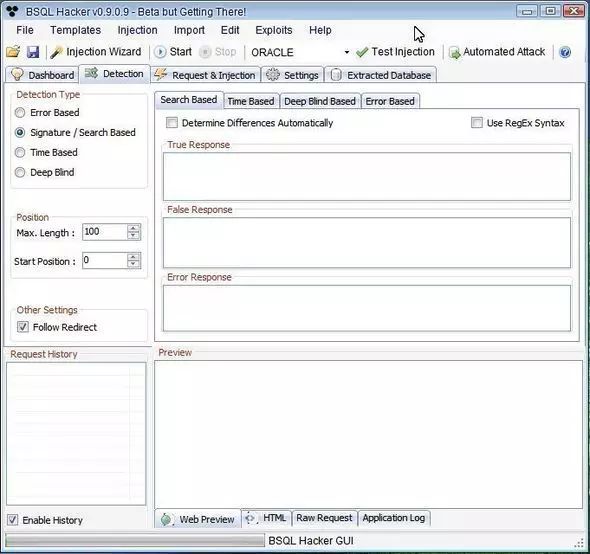Select Deep Blind detection radio button

click(20, 172)
